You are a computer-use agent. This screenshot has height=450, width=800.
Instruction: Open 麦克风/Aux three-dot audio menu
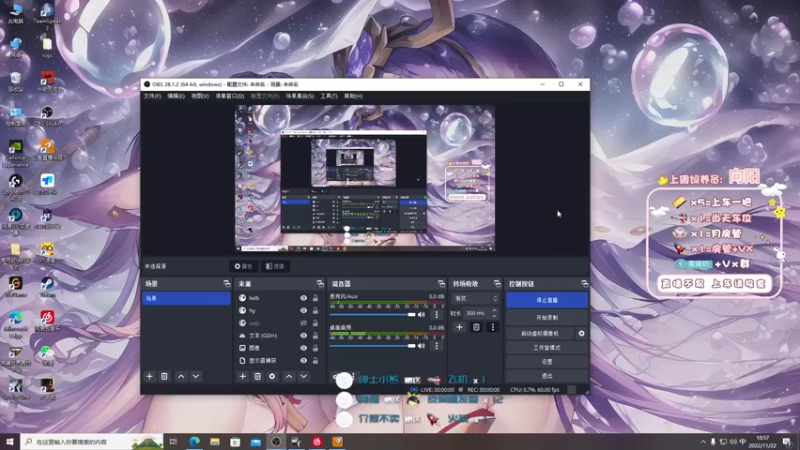[x=437, y=315]
